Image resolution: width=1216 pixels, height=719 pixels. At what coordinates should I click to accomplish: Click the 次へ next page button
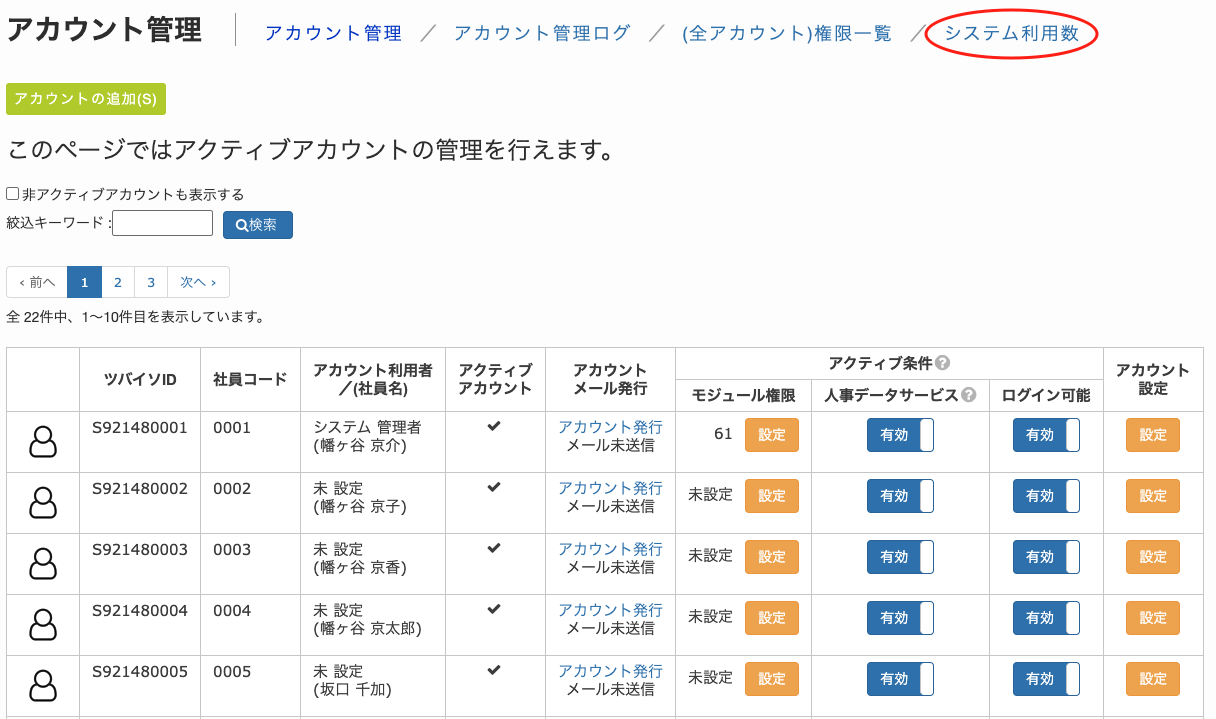coord(198,282)
